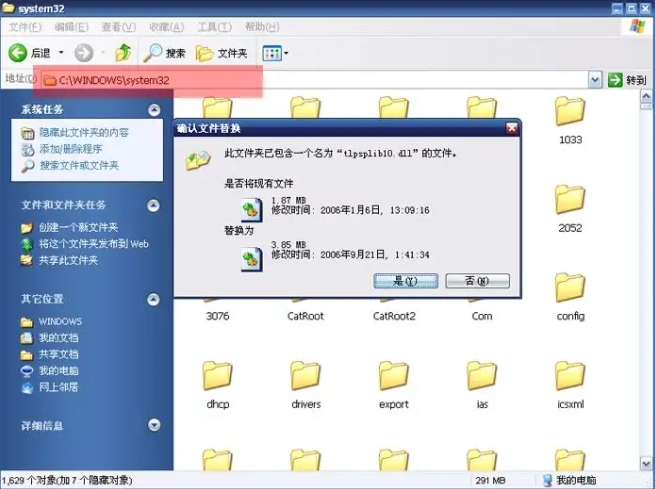
Task: Select the dhcp folder icon
Action: click(218, 376)
